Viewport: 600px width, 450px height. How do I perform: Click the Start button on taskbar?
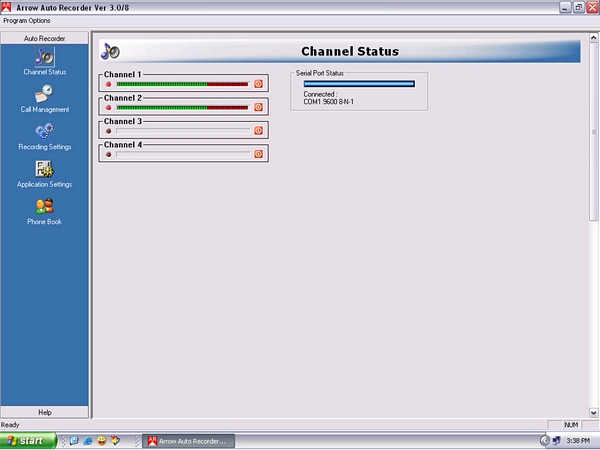[28, 441]
